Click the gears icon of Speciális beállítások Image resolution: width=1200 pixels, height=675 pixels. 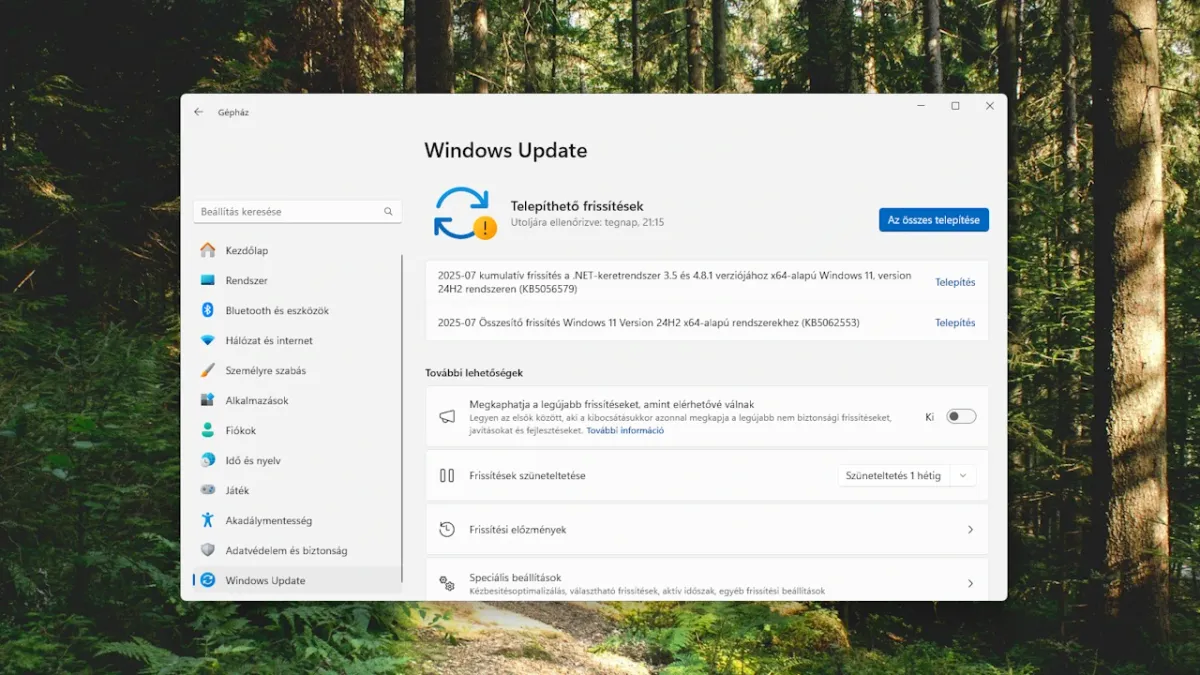(447, 583)
